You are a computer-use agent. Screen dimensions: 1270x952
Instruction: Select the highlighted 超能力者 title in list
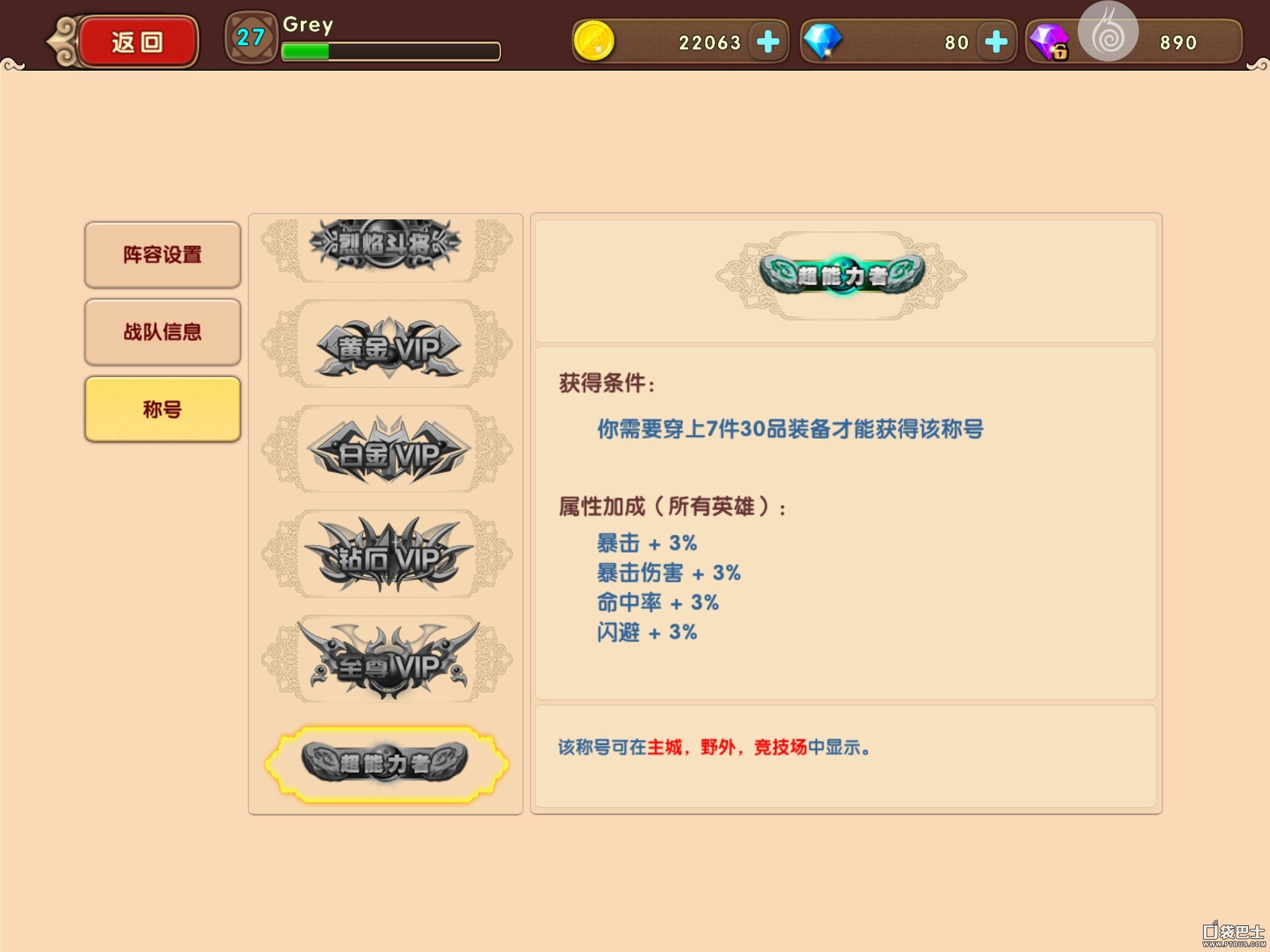(x=387, y=764)
